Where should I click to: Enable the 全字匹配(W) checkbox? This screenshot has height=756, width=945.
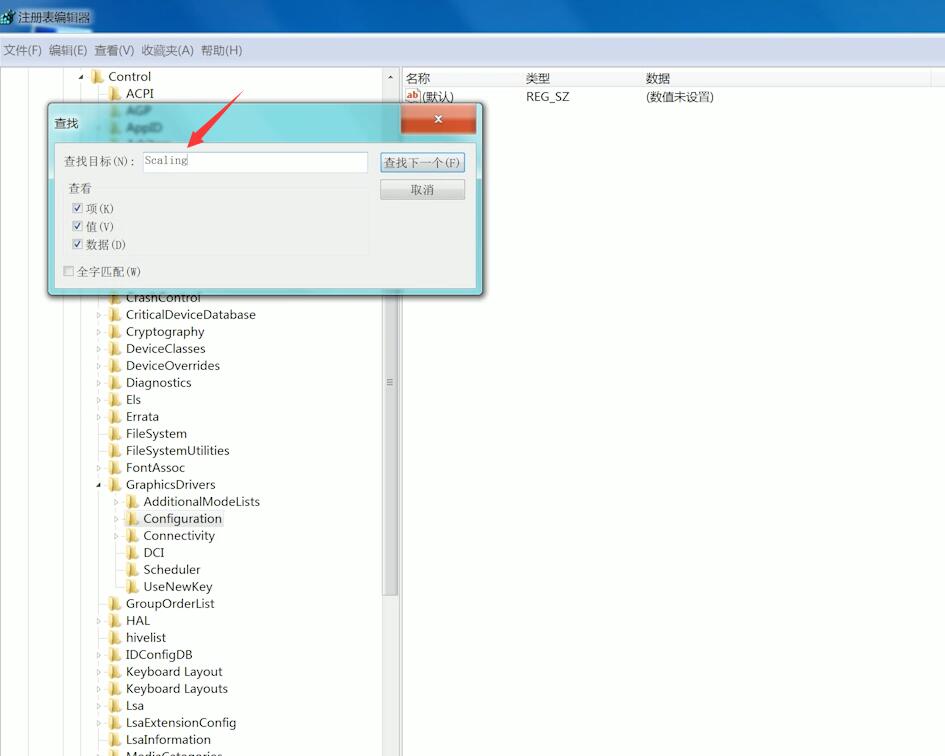[x=69, y=271]
